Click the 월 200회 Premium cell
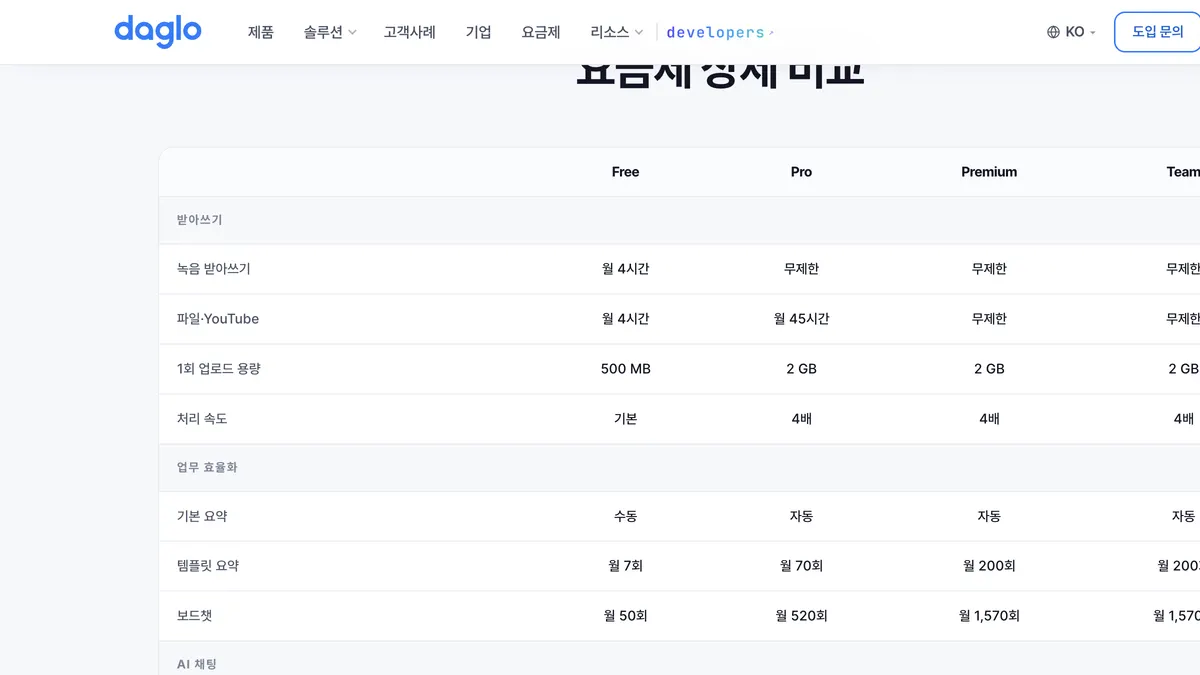The image size is (1200, 675). pos(989,566)
